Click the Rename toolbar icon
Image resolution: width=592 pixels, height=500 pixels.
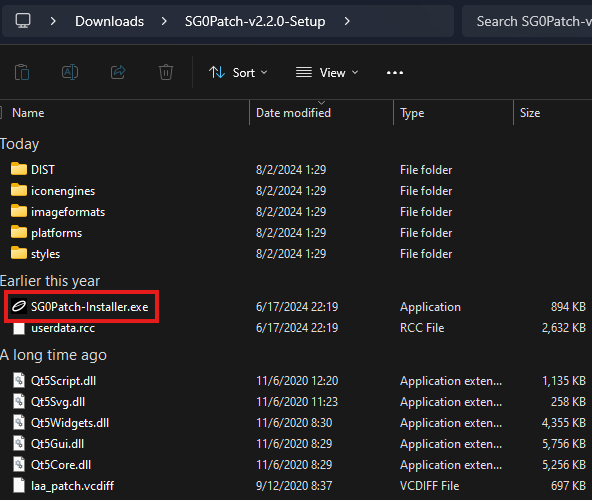(x=70, y=72)
